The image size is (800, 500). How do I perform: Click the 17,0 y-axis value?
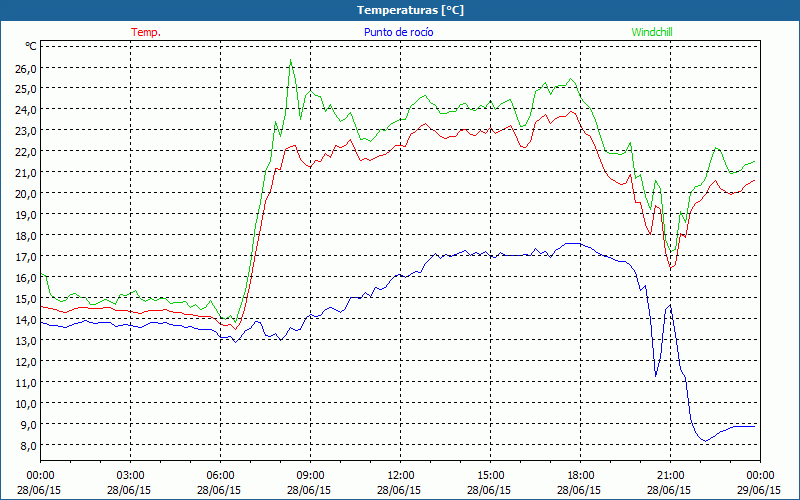[x=26, y=257]
